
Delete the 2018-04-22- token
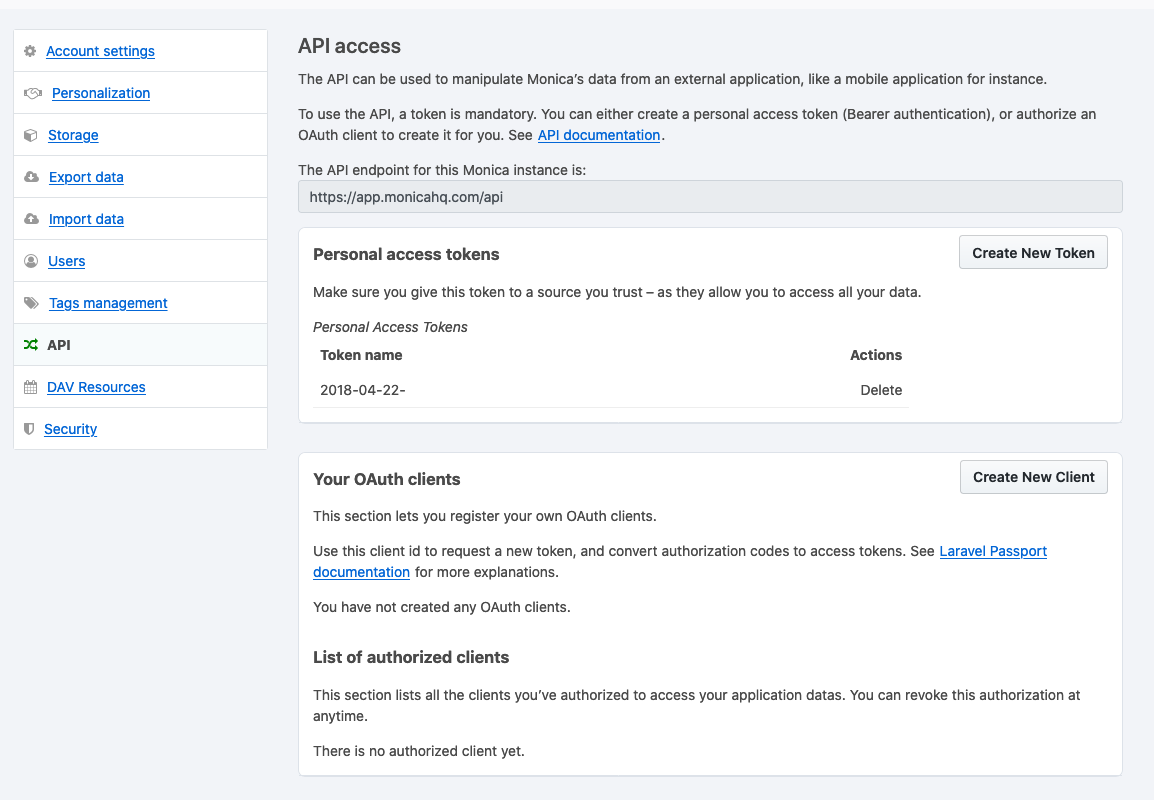pyautogui.click(x=881, y=389)
